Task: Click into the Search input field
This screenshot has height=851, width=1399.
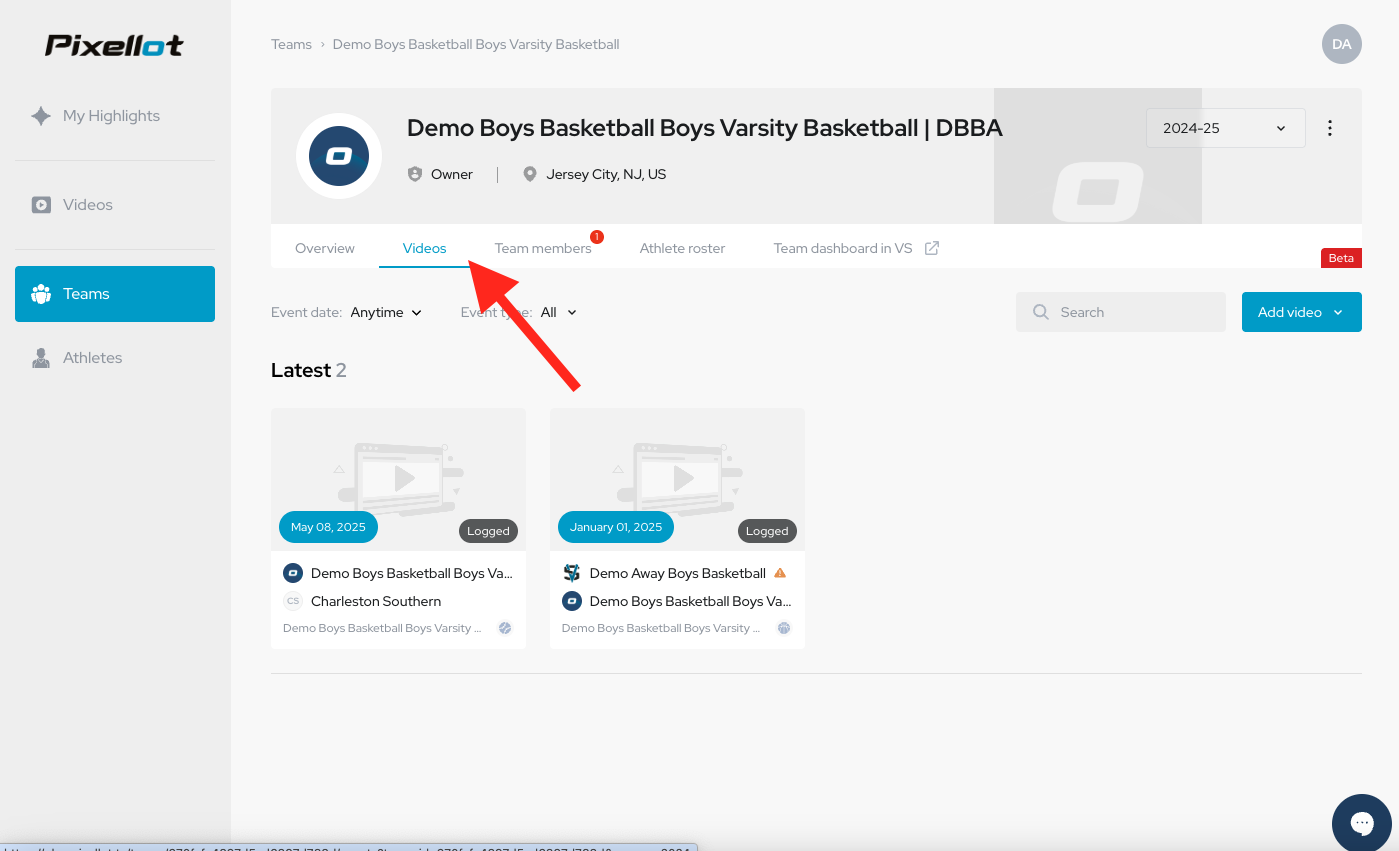Action: click(1121, 312)
